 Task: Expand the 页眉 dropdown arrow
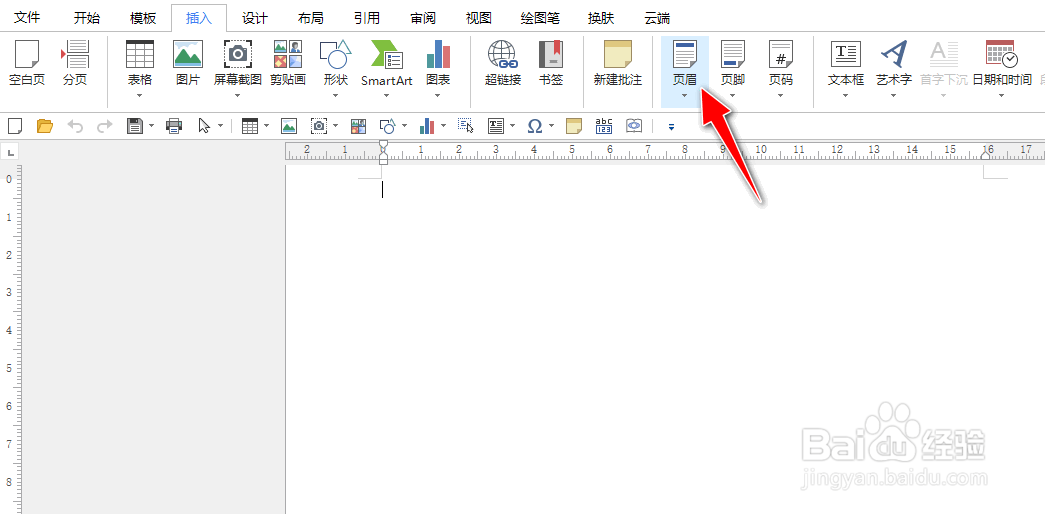[684, 95]
